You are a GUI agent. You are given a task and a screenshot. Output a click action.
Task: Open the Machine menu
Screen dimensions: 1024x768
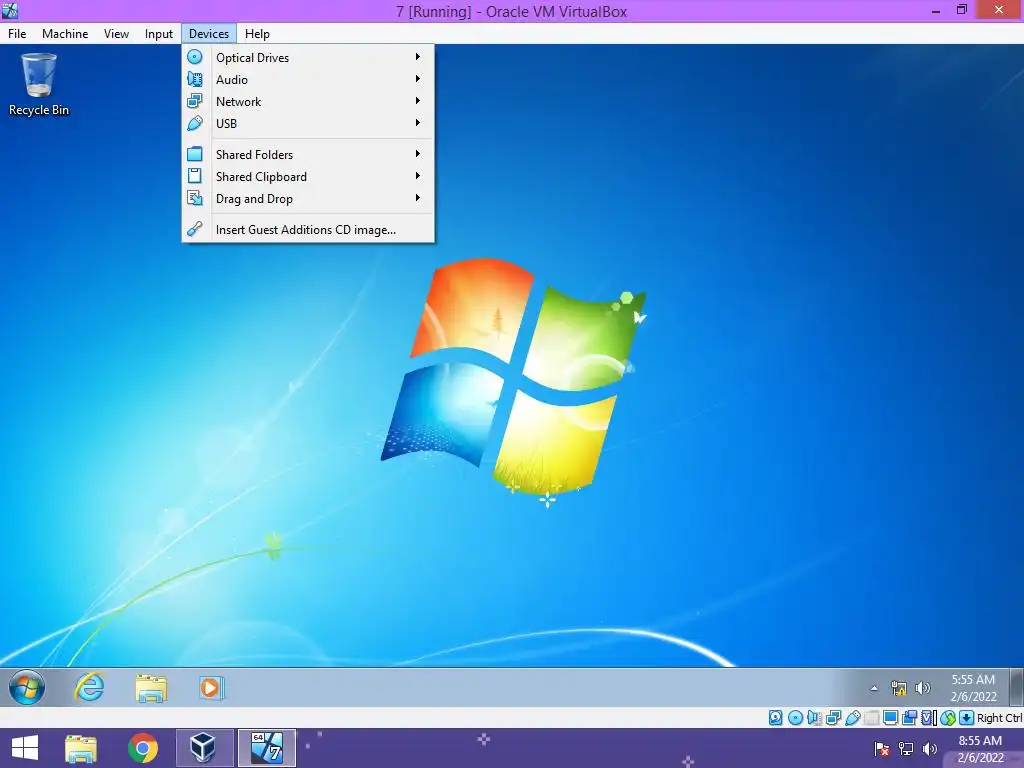click(x=65, y=34)
